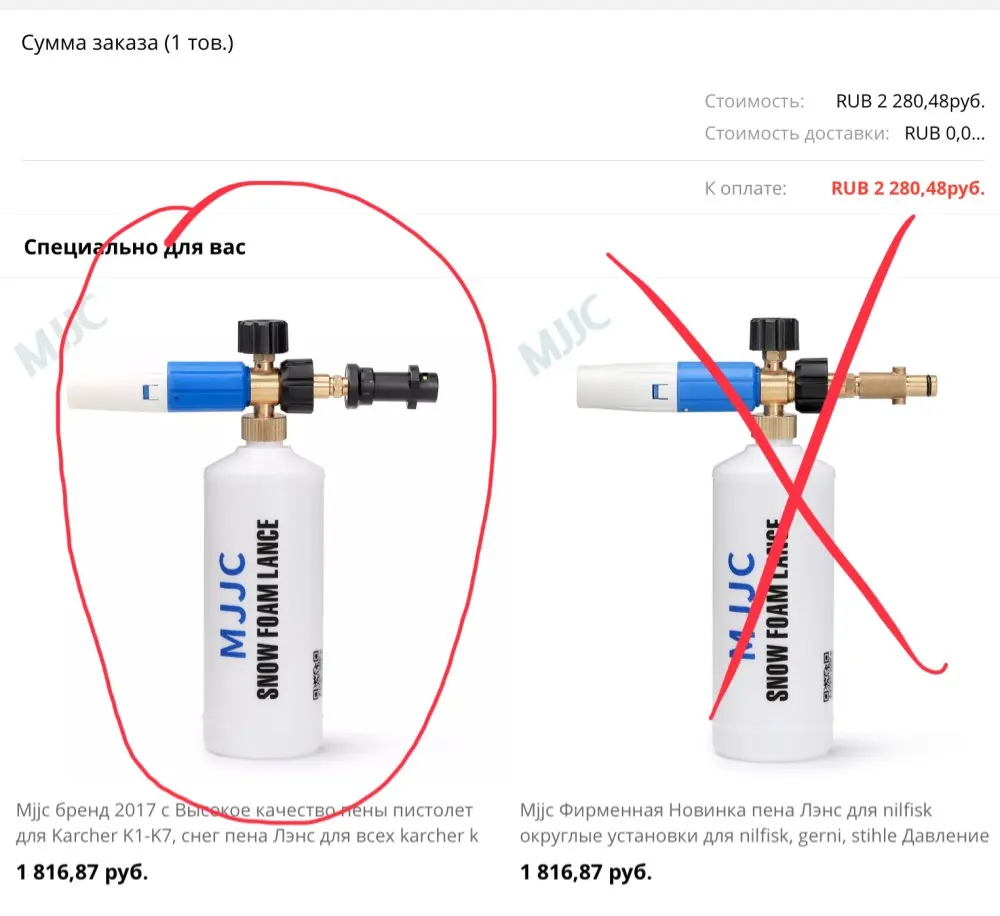Screen dimensions: 1000x916
Task: Click the brass Nilfisk adapter on the right lance
Action: point(890,385)
